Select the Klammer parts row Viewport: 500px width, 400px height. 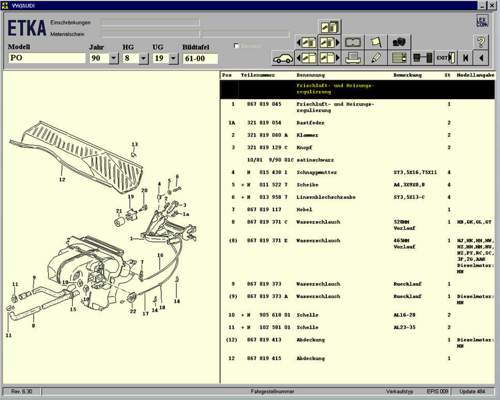[357, 135]
